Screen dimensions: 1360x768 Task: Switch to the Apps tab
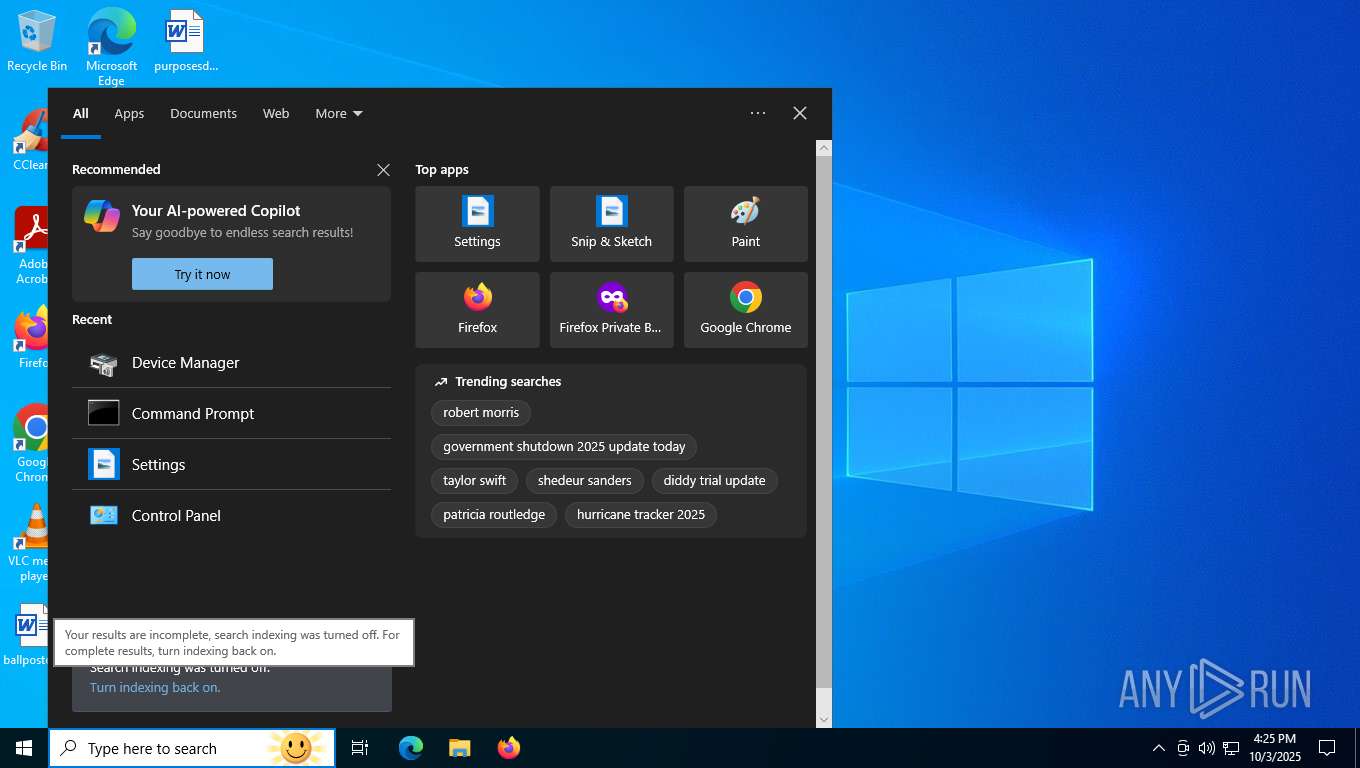129,114
